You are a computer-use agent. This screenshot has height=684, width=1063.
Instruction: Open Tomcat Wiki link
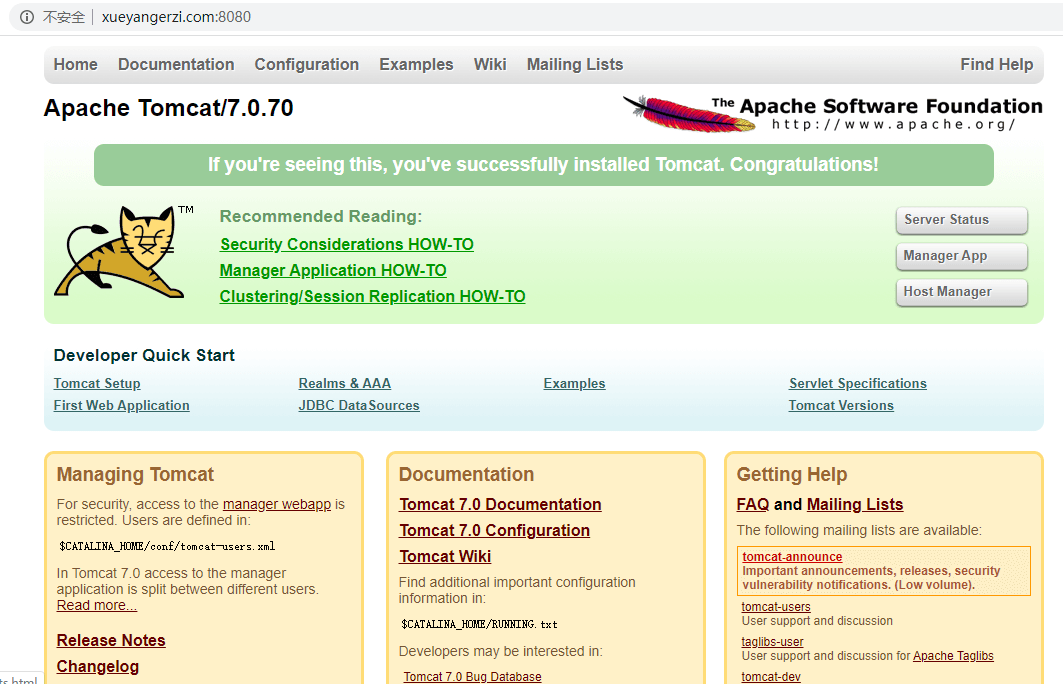point(445,556)
